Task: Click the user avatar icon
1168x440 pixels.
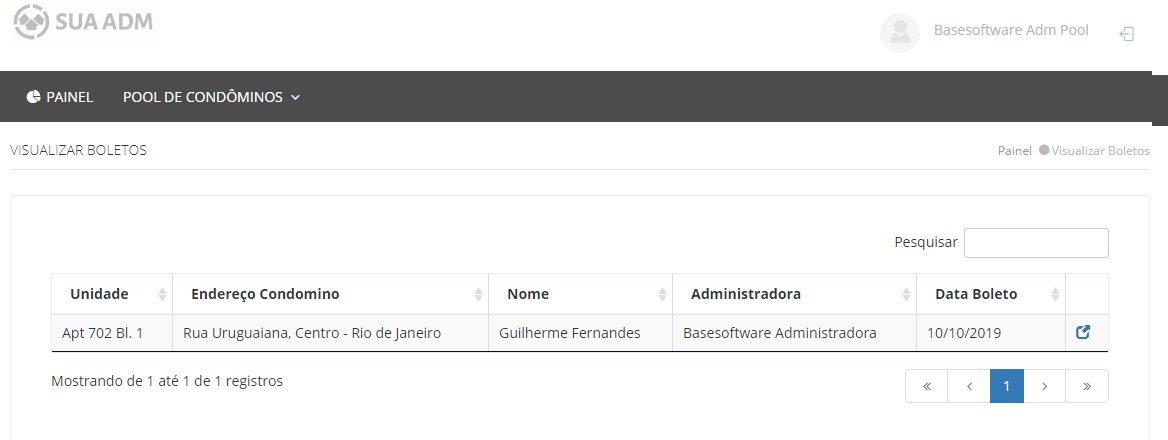Action: point(900,32)
